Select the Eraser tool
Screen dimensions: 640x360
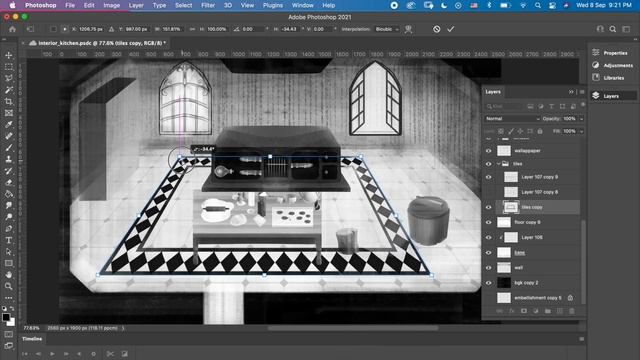9,182
